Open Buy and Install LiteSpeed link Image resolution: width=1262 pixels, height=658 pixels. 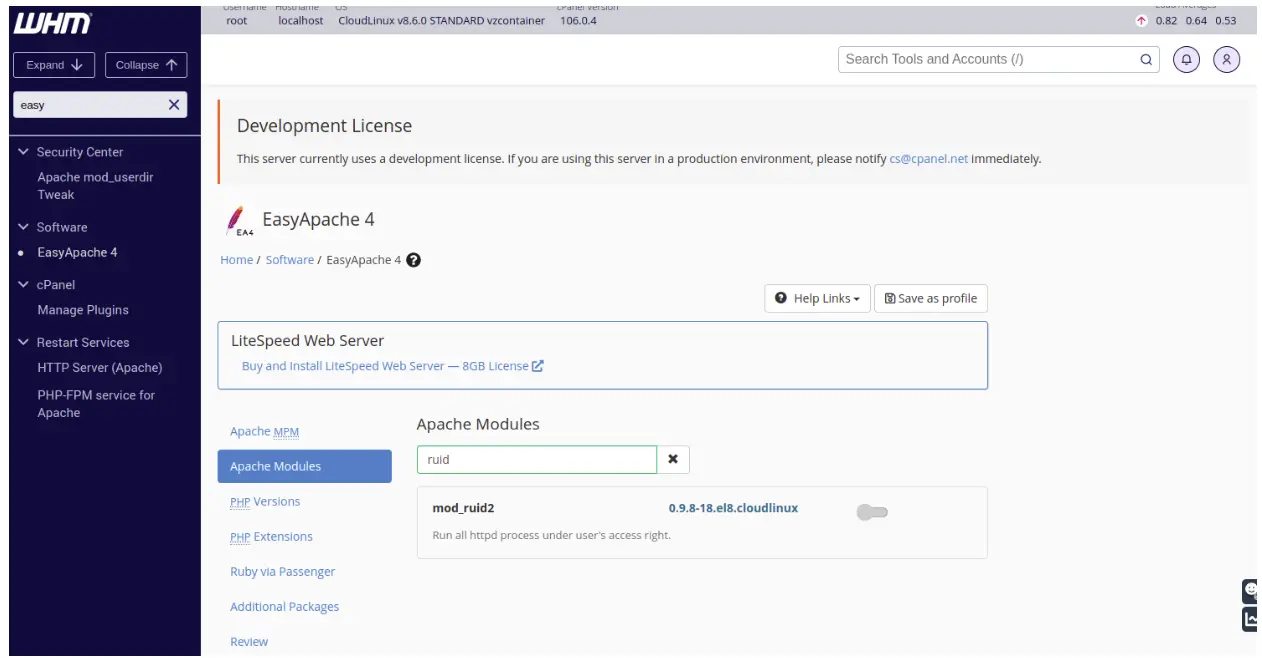[x=392, y=366]
